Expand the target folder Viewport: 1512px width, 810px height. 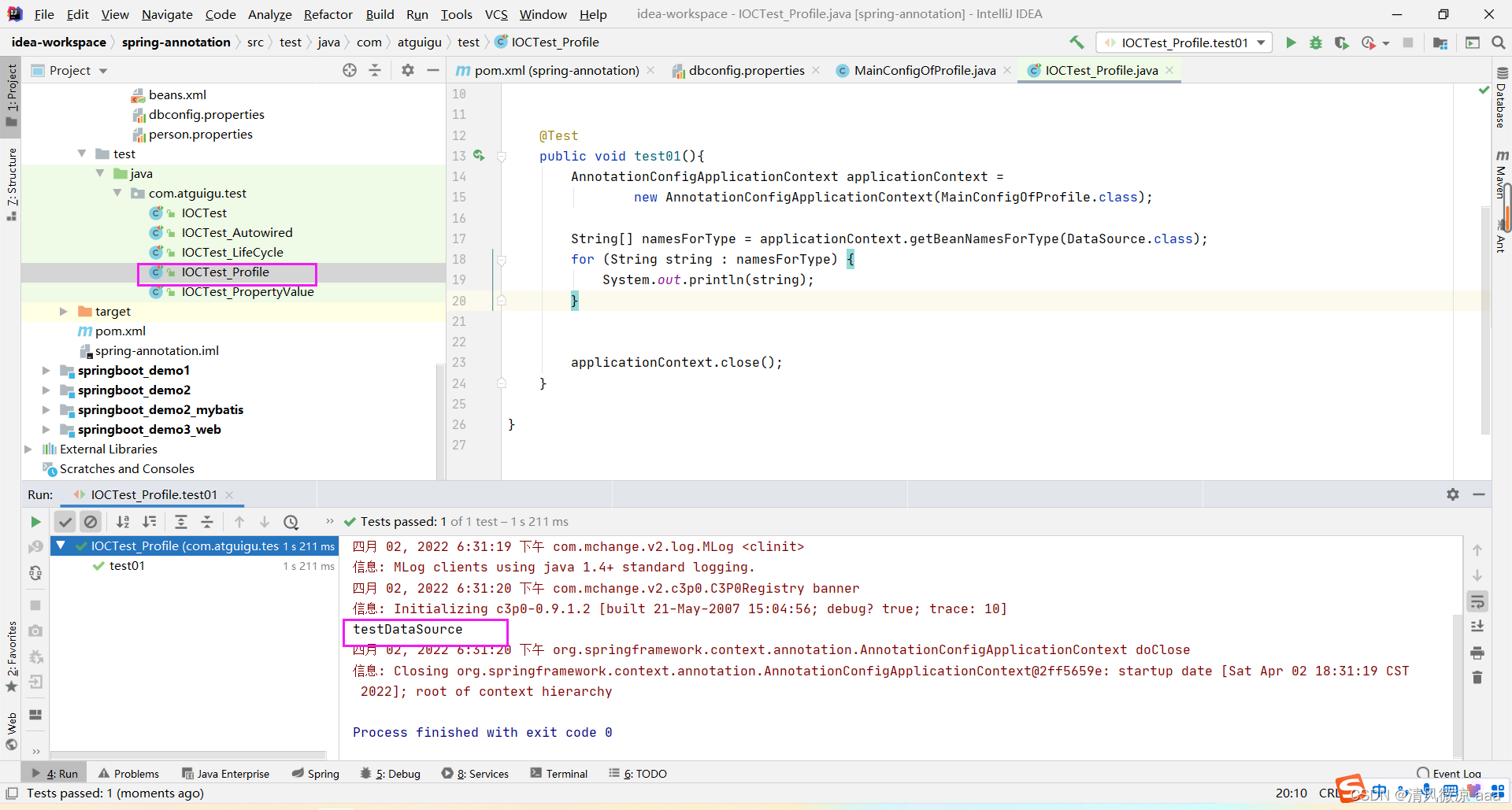64,311
